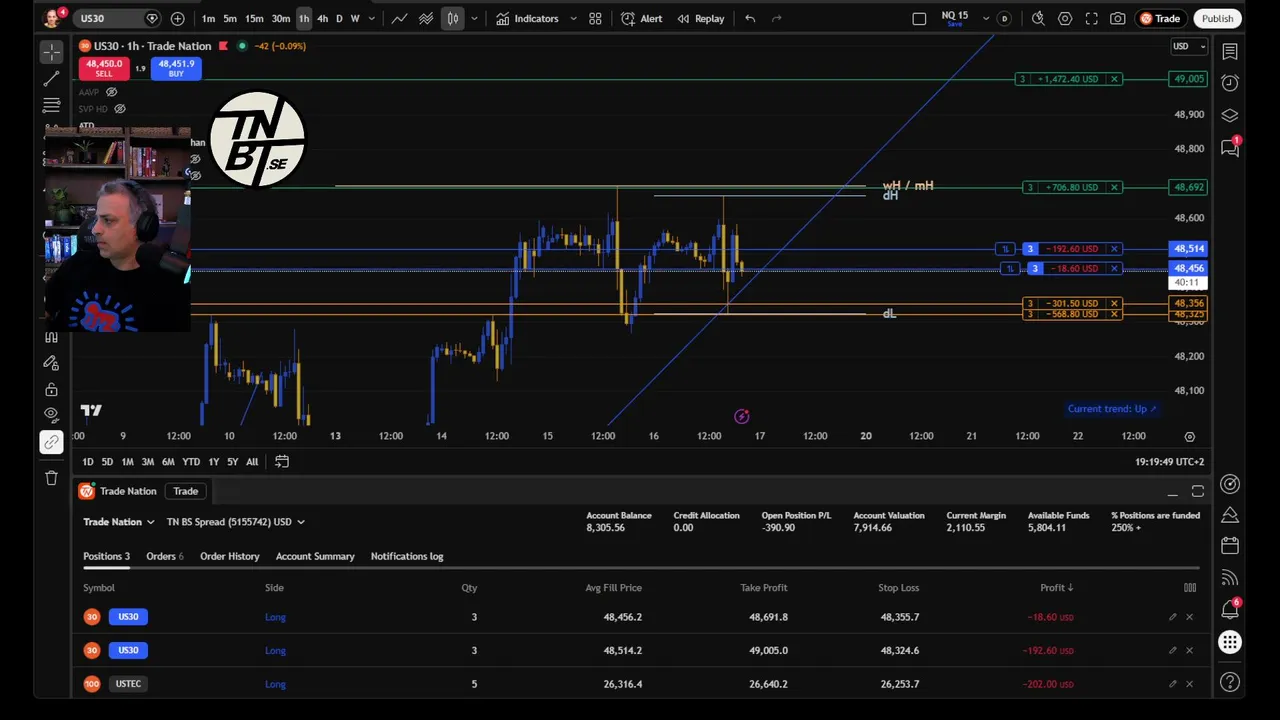
Task: Close the USTEC position row
Action: click(x=1189, y=684)
